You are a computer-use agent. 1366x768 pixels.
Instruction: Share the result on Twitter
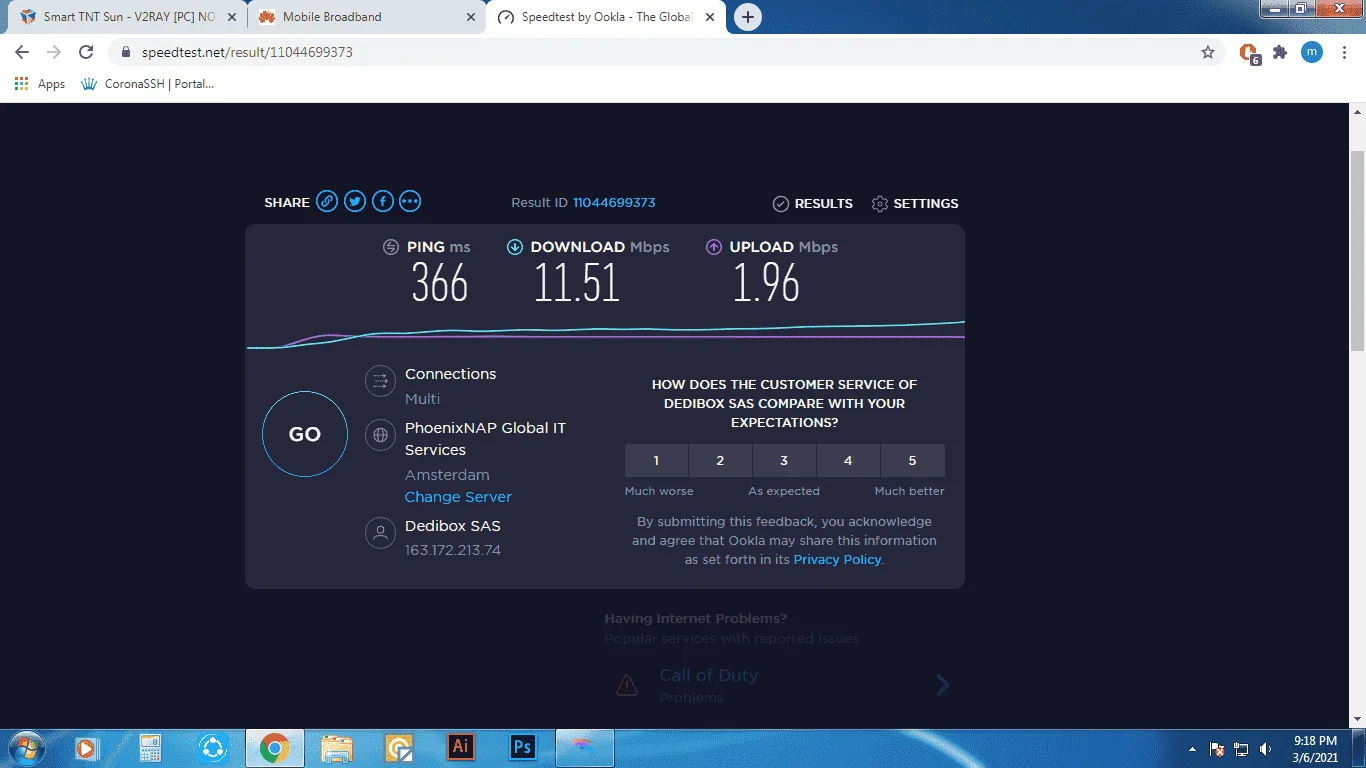355,202
